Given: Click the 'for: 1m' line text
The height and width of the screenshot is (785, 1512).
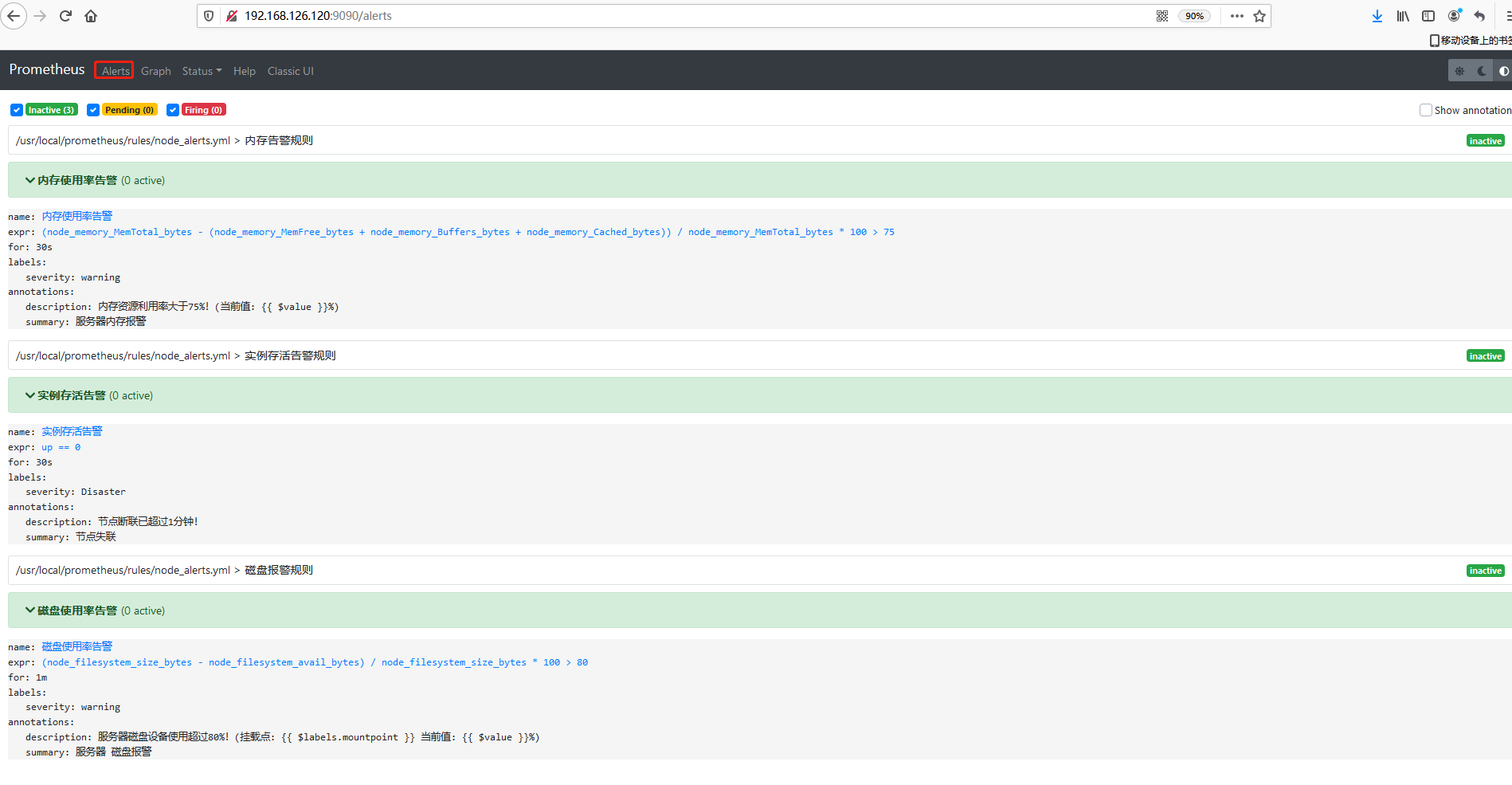Looking at the screenshot, I should (28, 677).
